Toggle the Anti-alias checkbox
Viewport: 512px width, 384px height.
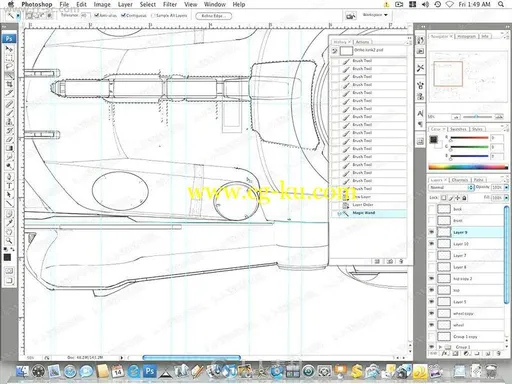[97, 15]
